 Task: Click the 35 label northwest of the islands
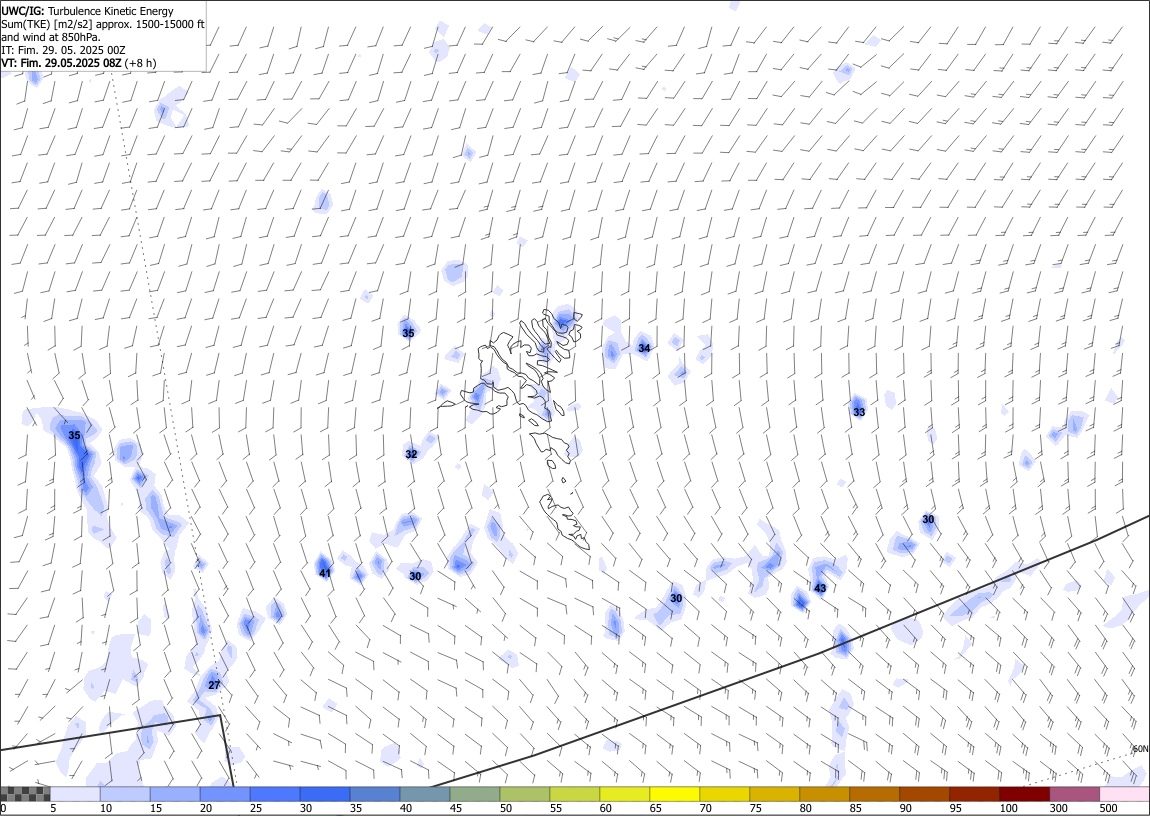(408, 334)
